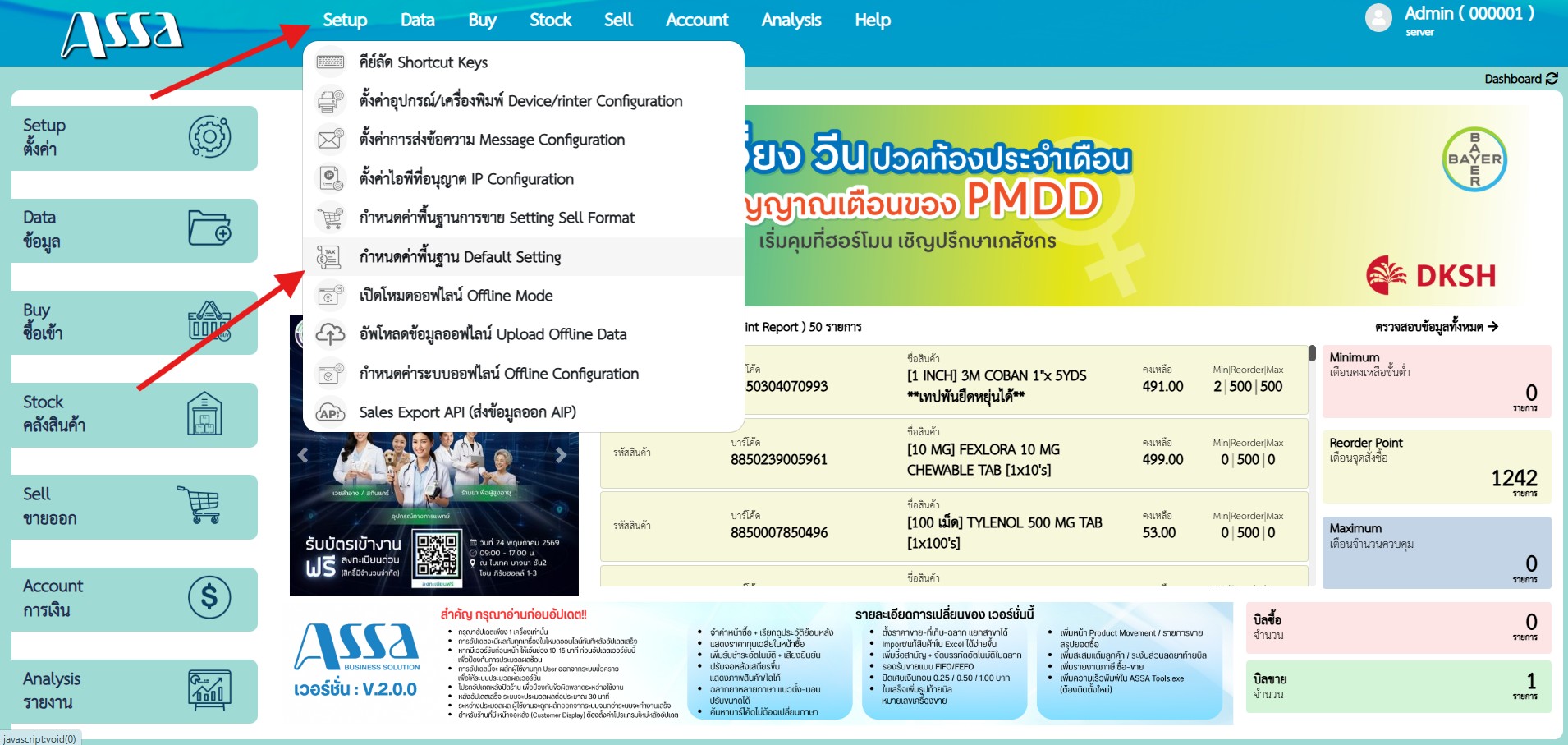Click the cloud upload icon for Offline Data
Viewport: 1568px width, 745px height.
[330, 334]
